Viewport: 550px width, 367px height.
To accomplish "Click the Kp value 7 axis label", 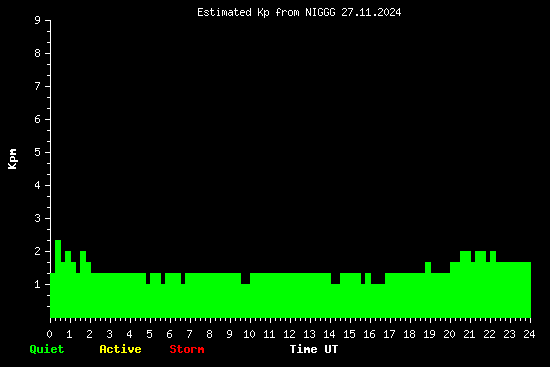I will tap(38, 86).
